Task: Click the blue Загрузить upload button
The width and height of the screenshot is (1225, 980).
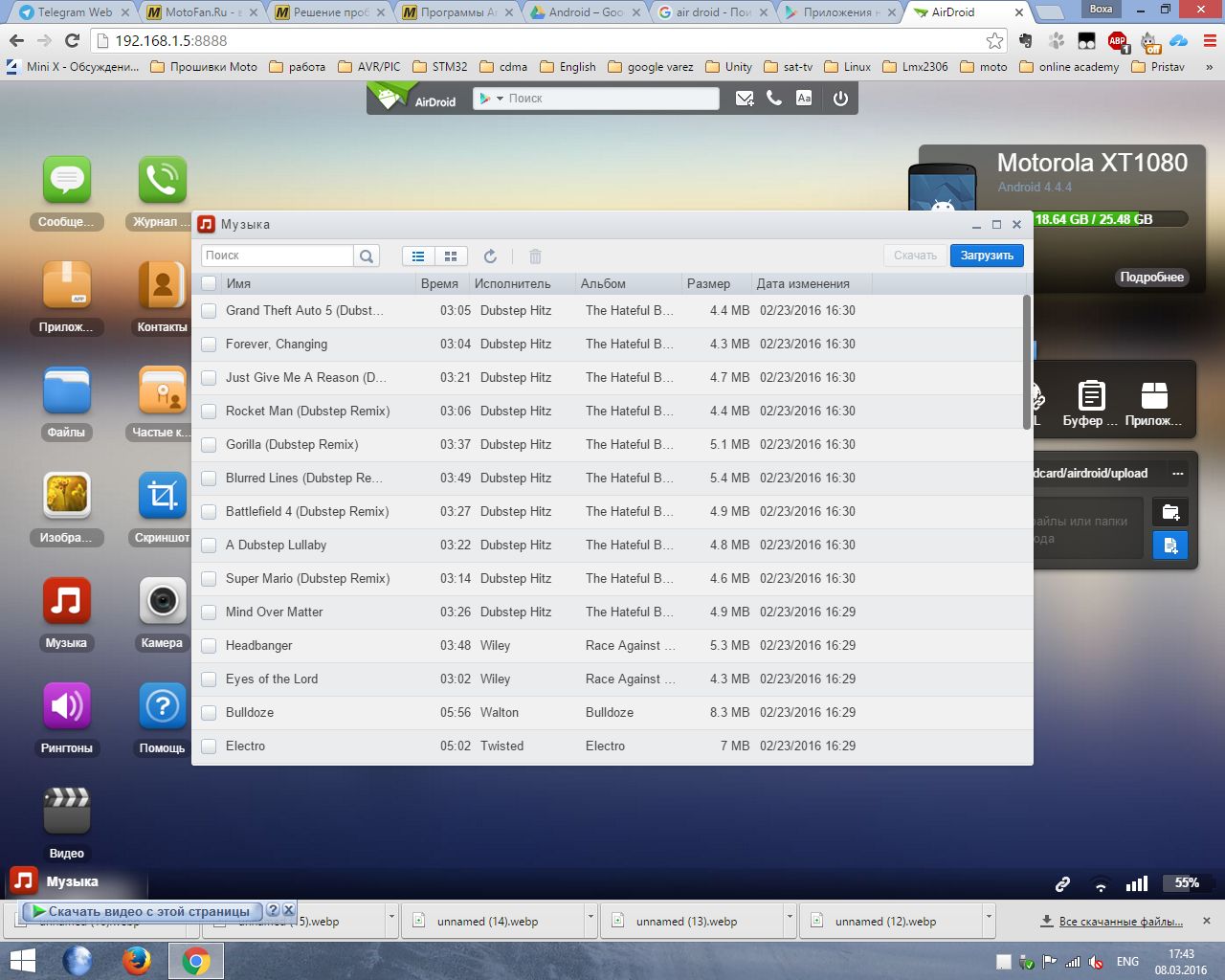Action: pos(987,256)
